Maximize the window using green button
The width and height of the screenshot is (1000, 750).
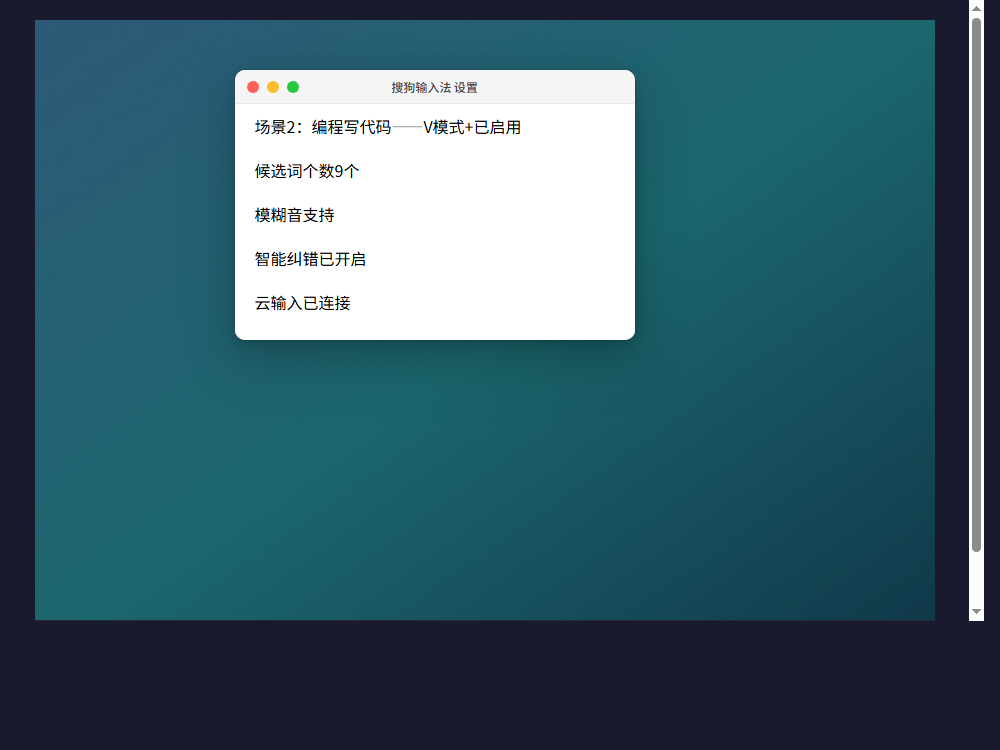tap(293, 87)
